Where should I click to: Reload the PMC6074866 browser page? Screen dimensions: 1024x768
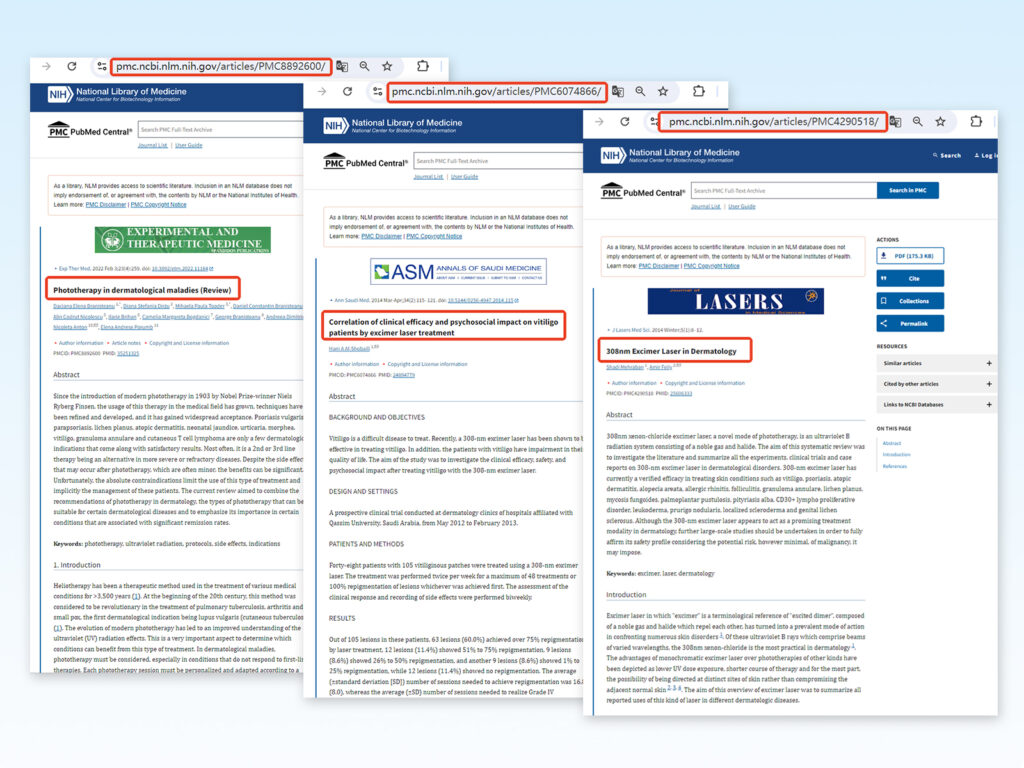point(348,91)
